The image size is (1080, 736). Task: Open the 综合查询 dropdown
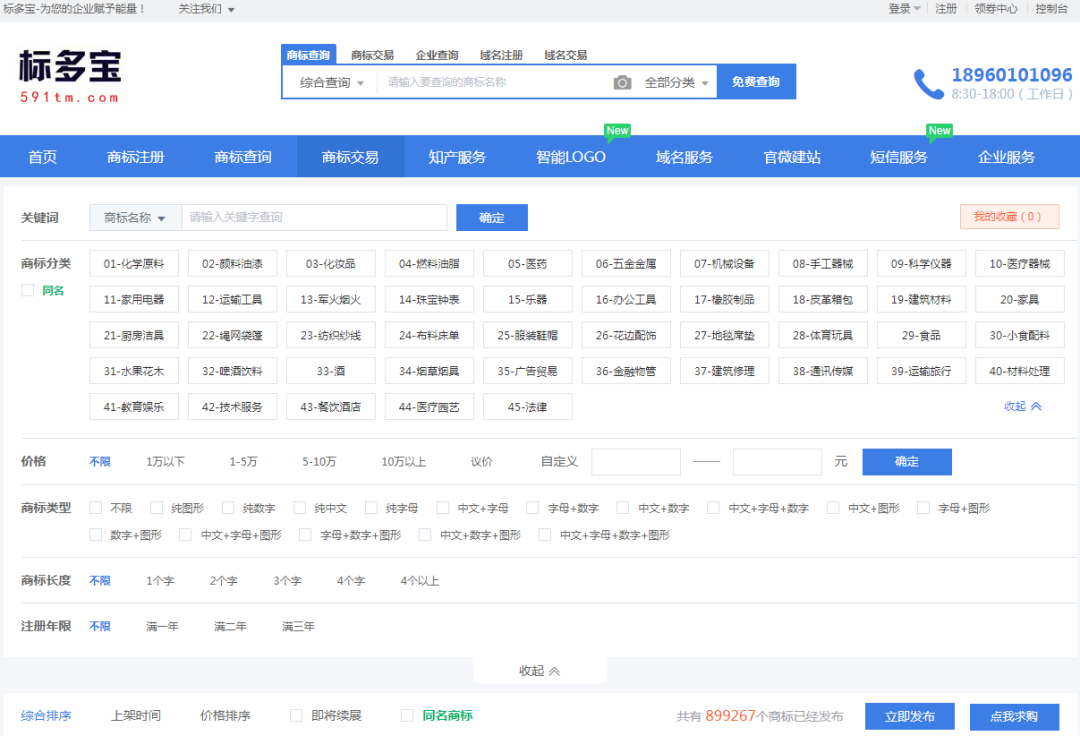(x=330, y=81)
